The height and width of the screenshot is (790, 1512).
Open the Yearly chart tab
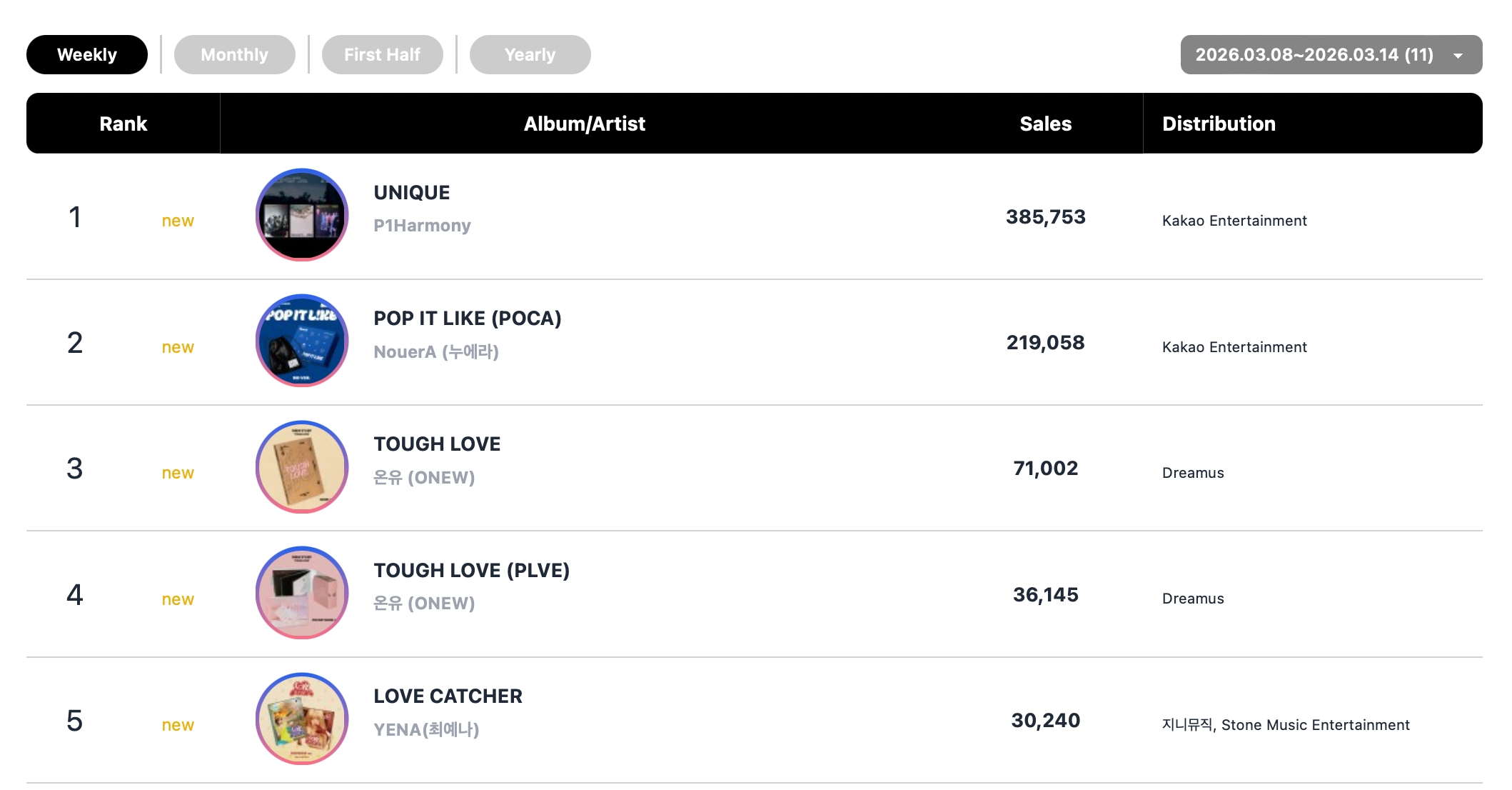point(530,55)
